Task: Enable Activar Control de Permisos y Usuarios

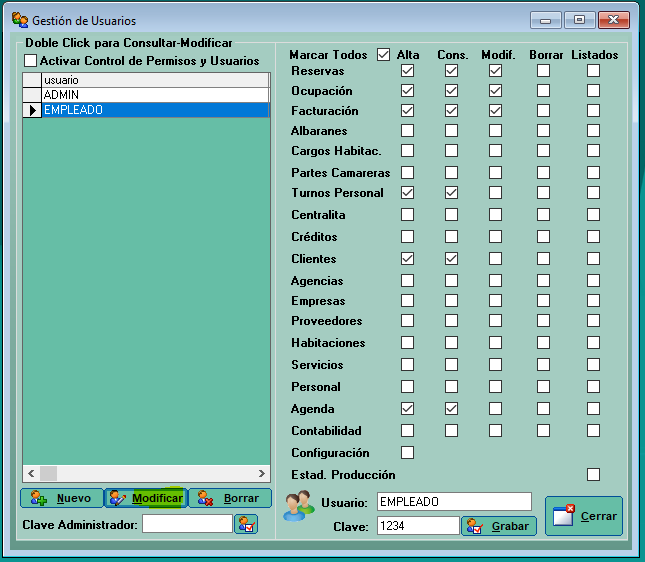Action: click(30, 60)
